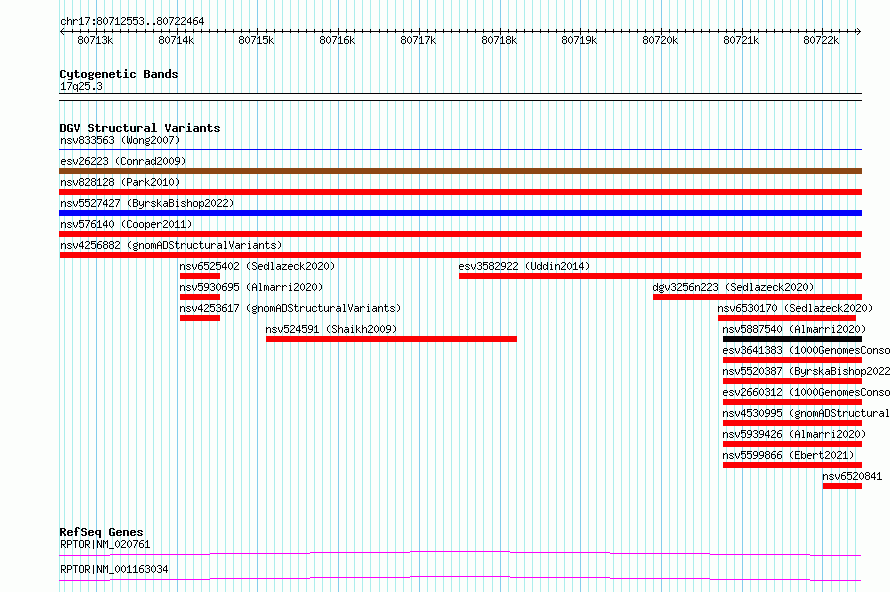Open nsv5527427 (ByrskaBishop2022) label

point(147,203)
